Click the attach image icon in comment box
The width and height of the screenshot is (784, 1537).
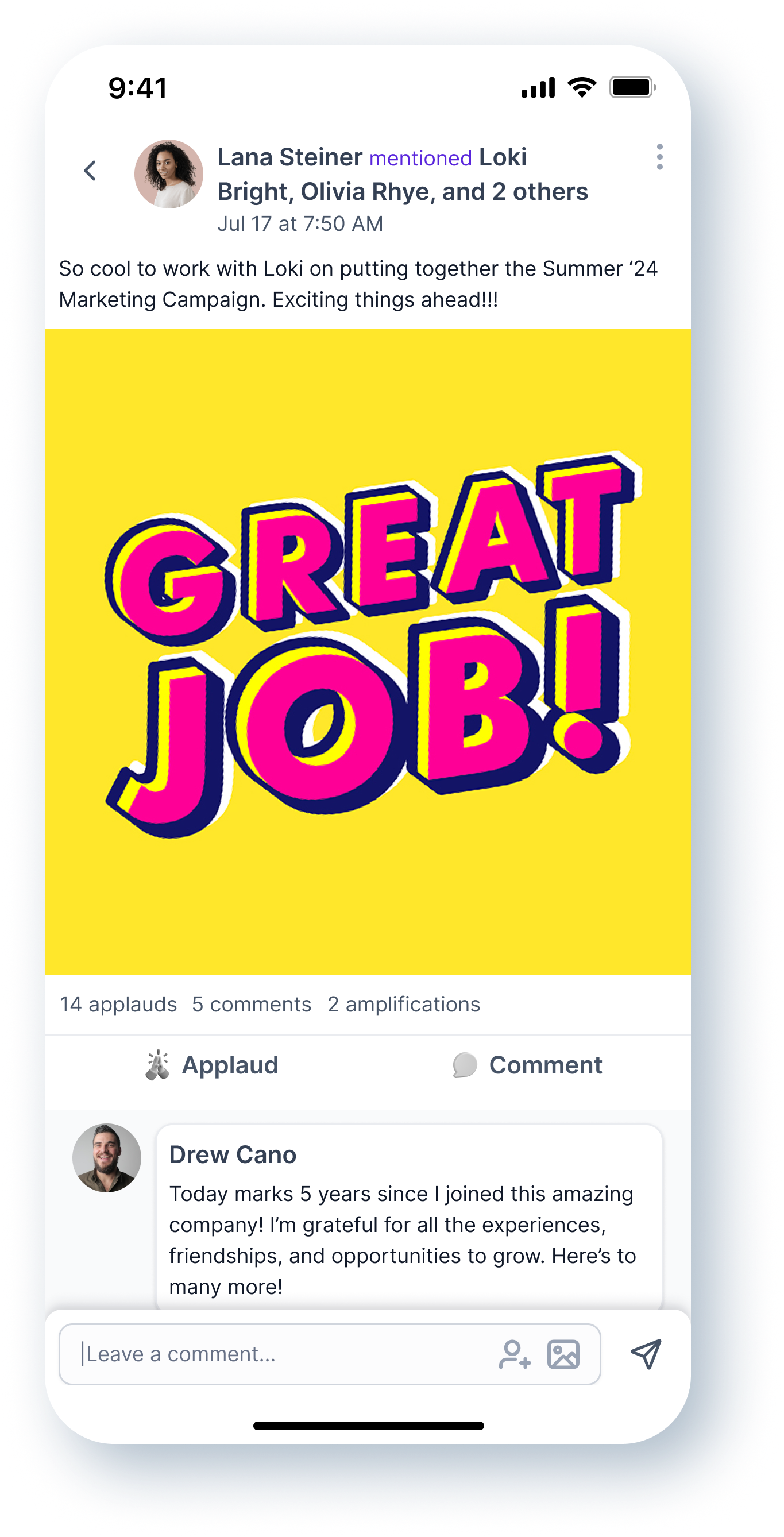pyautogui.click(x=563, y=1354)
